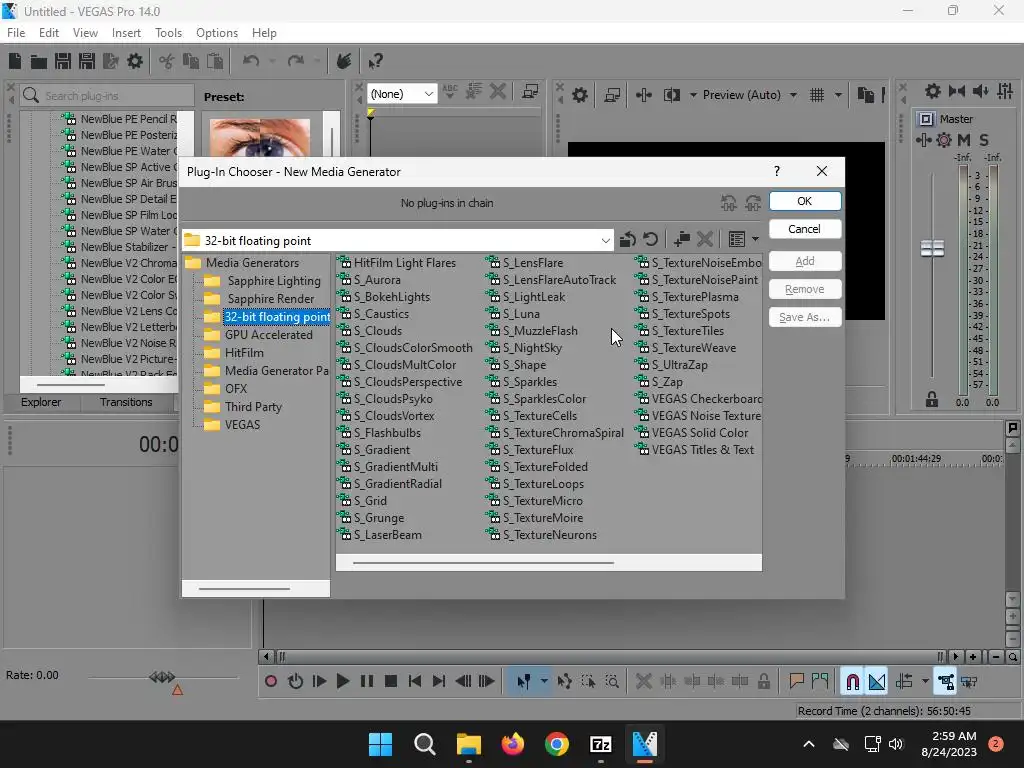The width and height of the screenshot is (1024, 768).
Task: Select the Envelope Edit tool icon
Action: click(564, 681)
